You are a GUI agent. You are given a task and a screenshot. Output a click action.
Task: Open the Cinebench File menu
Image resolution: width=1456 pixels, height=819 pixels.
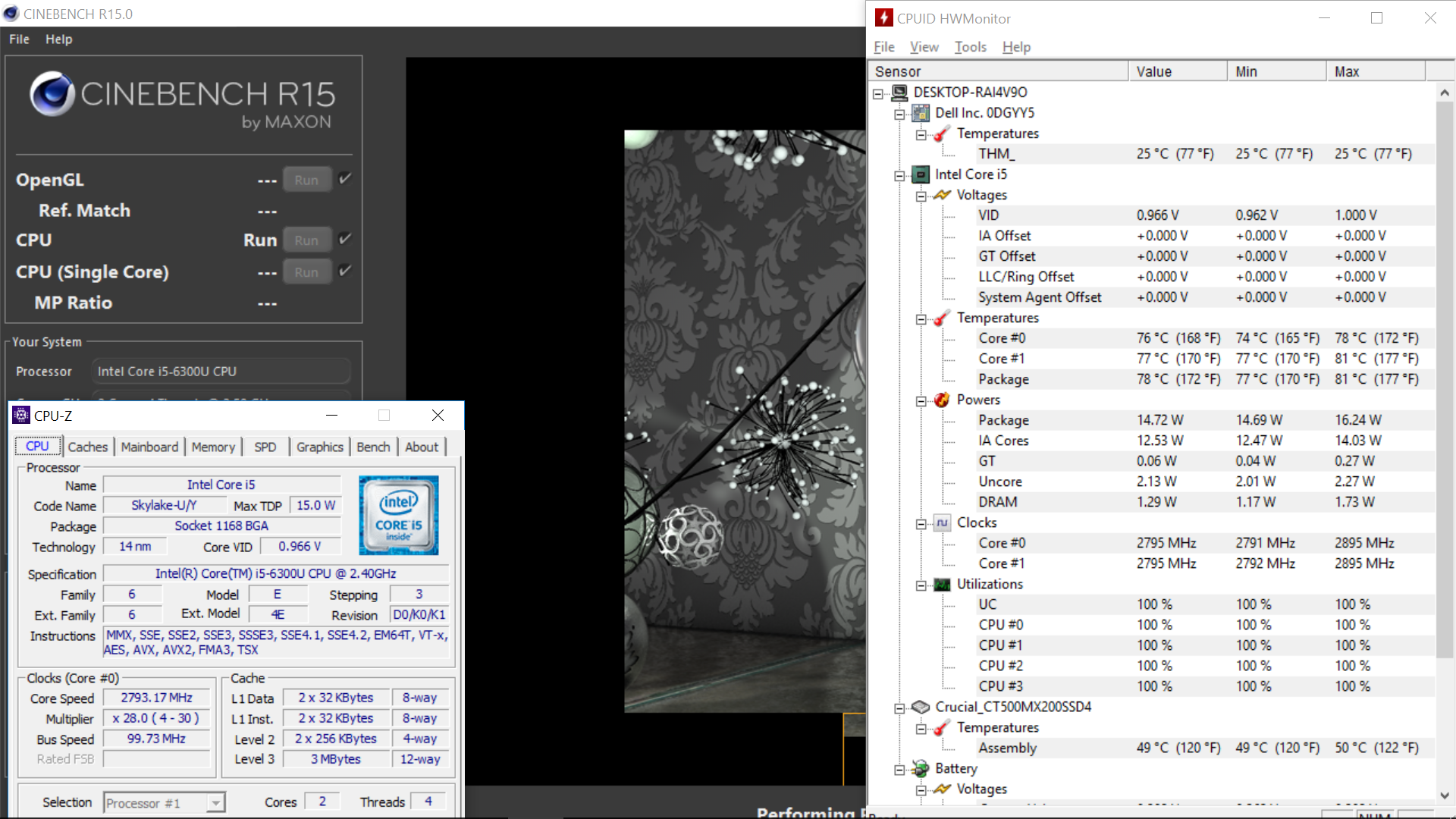(19, 39)
